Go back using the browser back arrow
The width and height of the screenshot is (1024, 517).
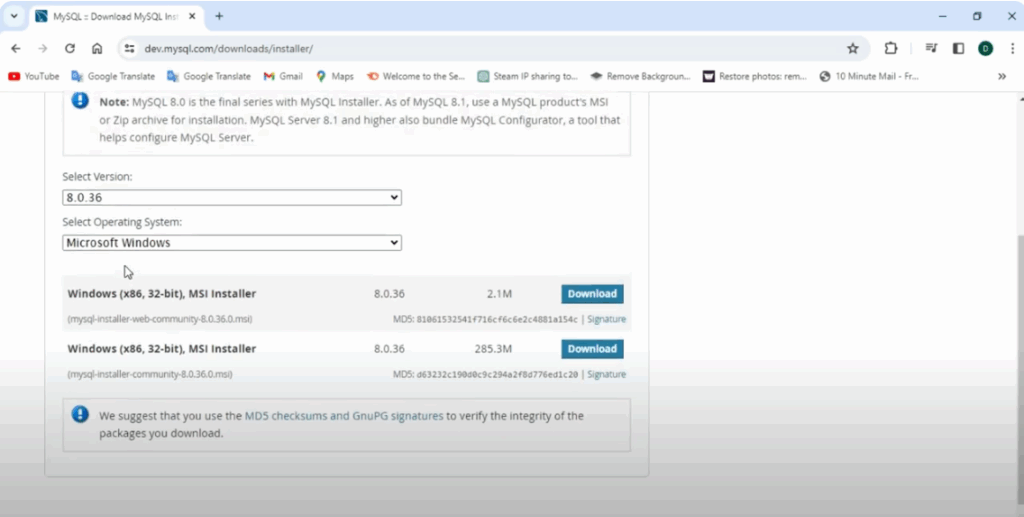pyautogui.click(x=16, y=48)
